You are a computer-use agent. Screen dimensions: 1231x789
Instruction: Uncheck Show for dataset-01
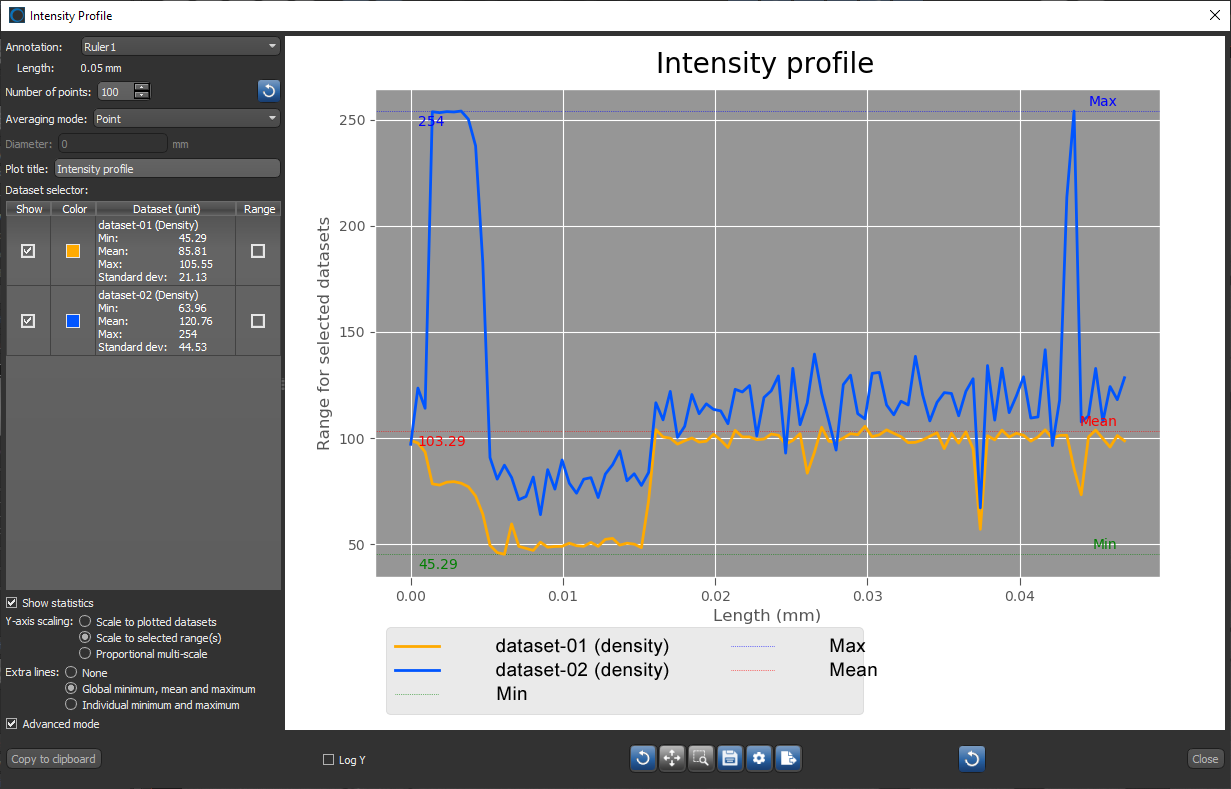[x=28, y=251]
